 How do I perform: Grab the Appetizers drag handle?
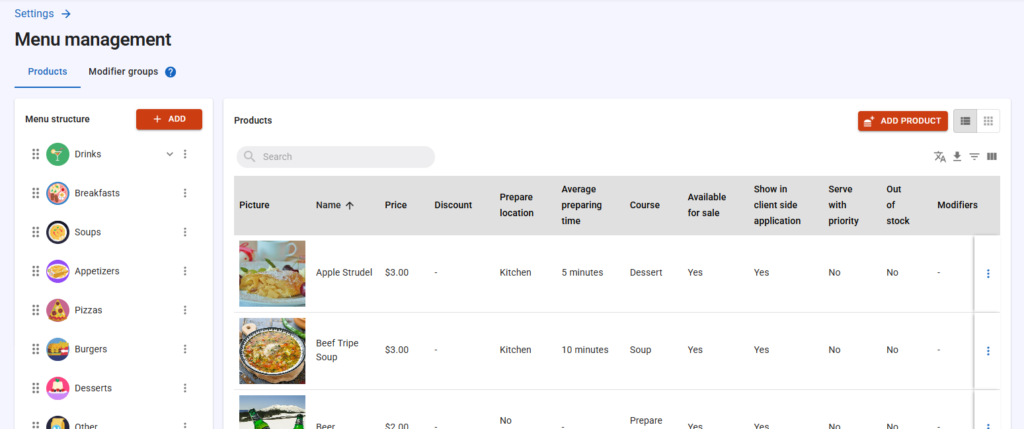(36, 271)
